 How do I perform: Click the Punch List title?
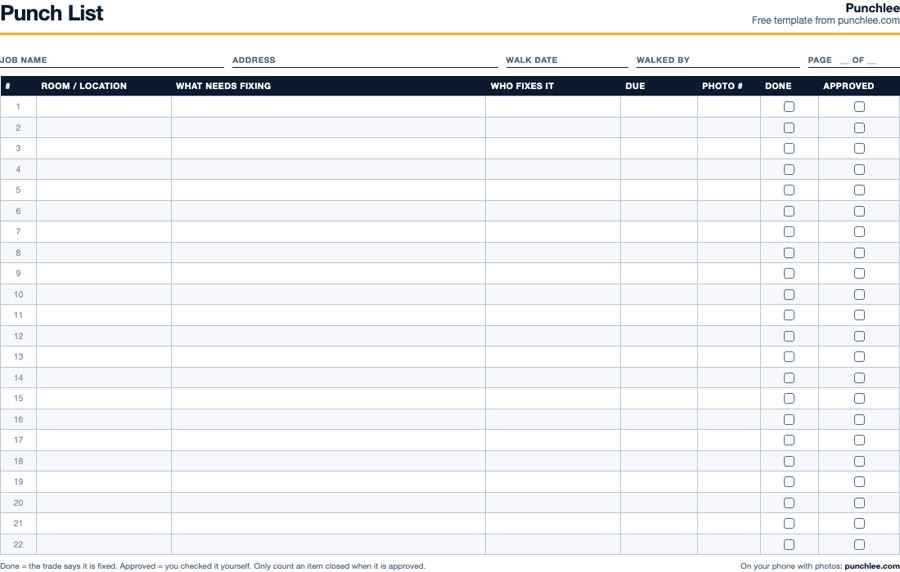coord(52,13)
